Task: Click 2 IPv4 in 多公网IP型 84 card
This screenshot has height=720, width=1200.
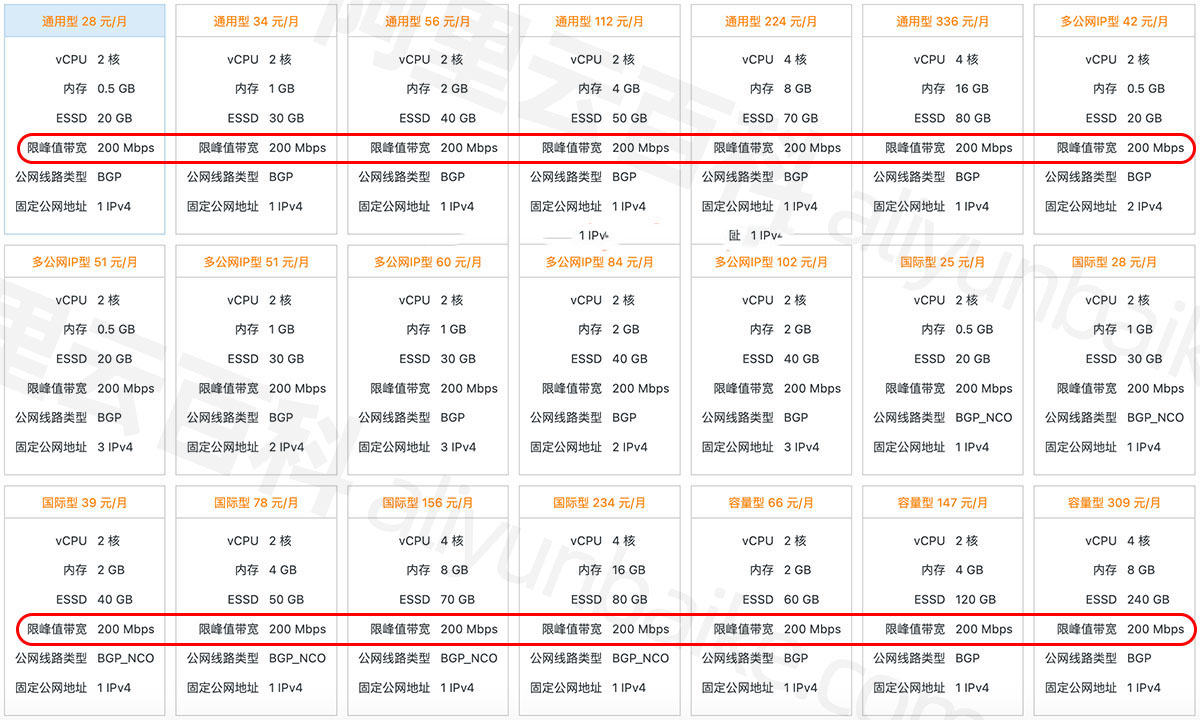Action: [630, 448]
